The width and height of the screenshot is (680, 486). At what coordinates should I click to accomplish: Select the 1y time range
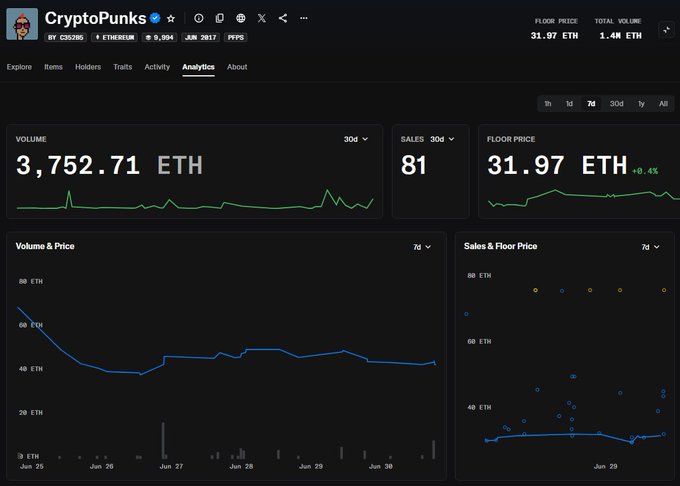641,104
